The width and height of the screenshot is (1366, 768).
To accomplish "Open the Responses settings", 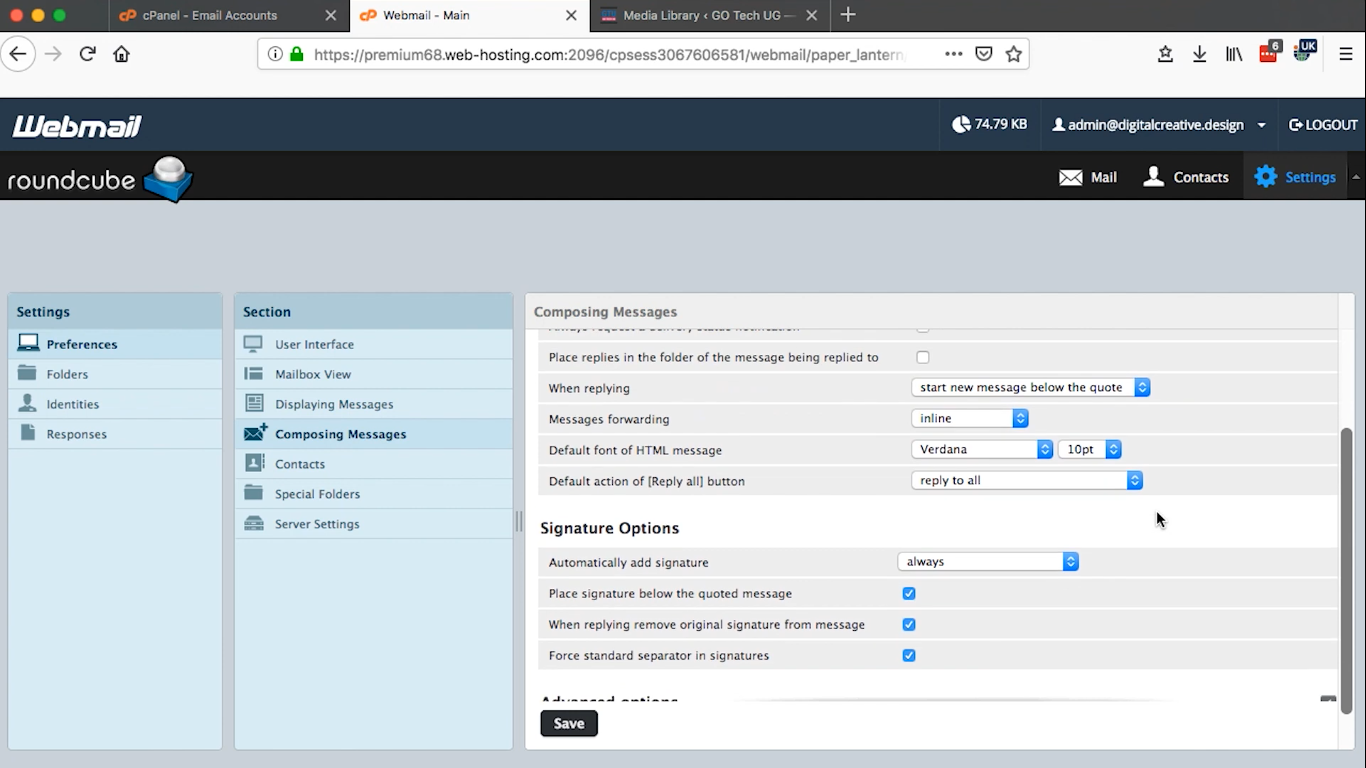I will click(115, 434).
